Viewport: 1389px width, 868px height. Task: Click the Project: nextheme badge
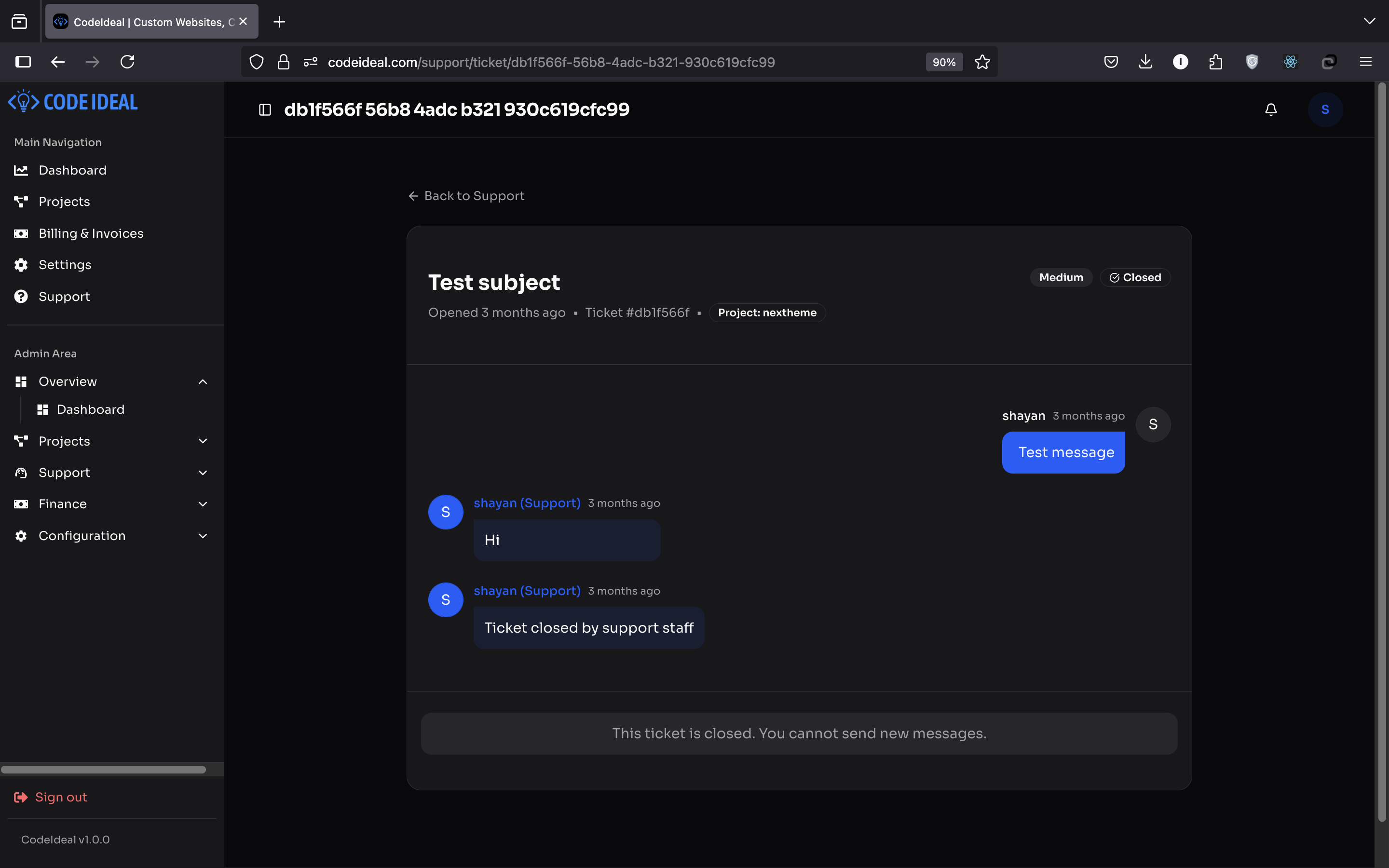[x=767, y=313]
